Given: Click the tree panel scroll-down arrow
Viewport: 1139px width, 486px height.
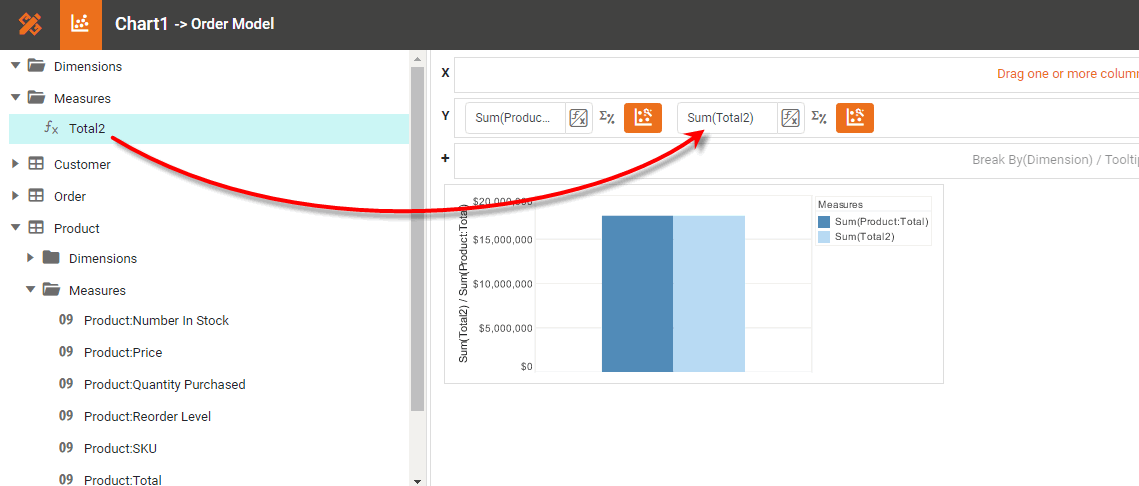Looking at the screenshot, I should point(417,481).
